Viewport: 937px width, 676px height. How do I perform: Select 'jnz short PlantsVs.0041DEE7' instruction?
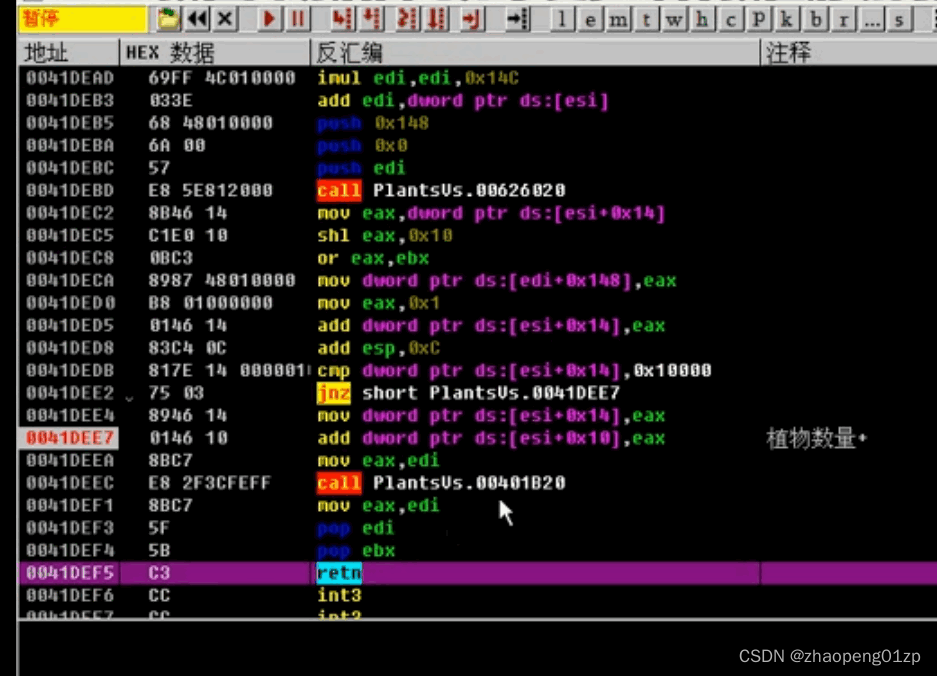pyautogui.click(x=468, y=393)
